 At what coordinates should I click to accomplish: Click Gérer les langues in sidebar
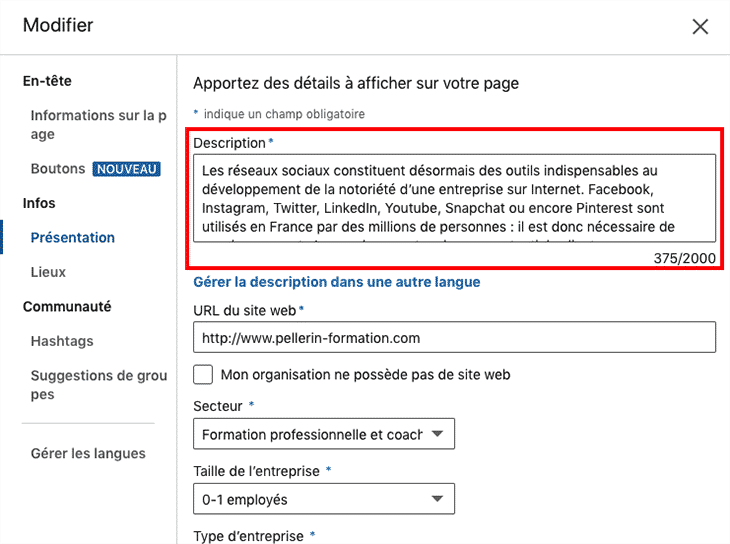point(88,453)
